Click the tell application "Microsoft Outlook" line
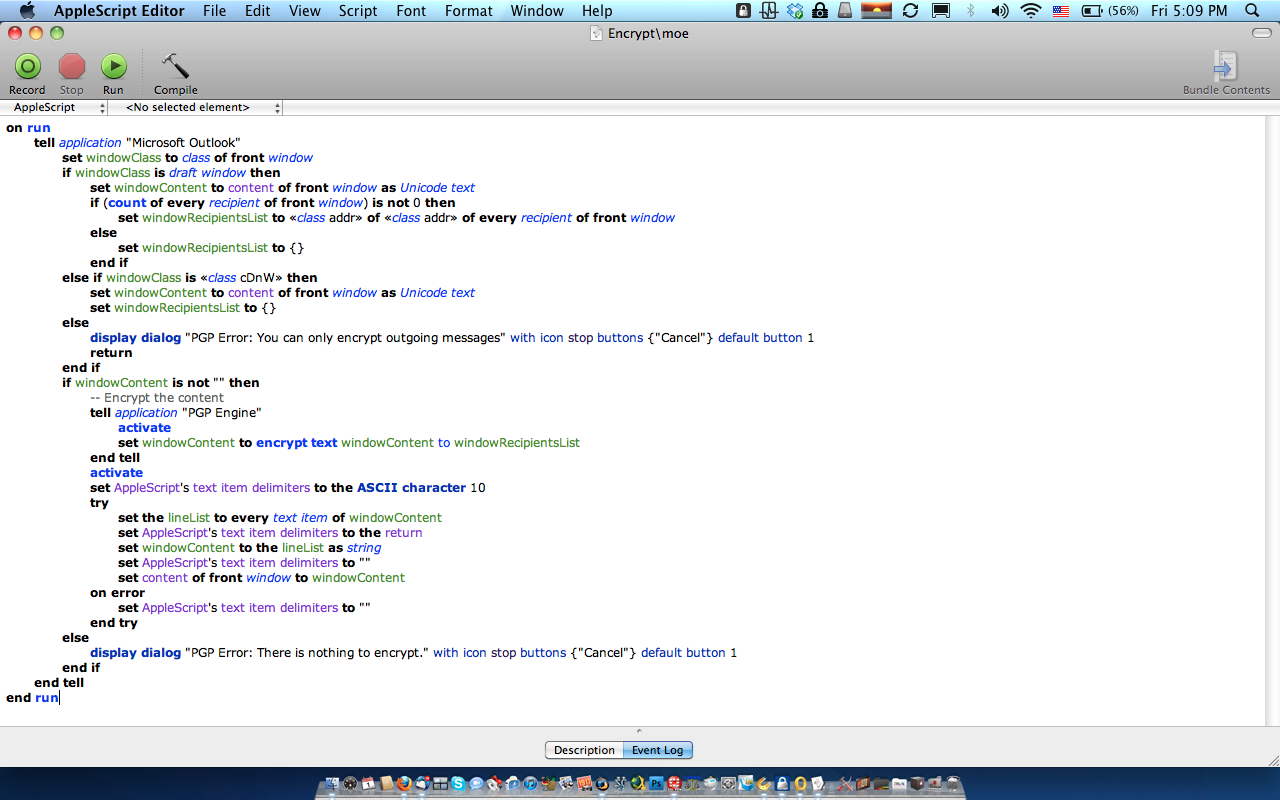Image resolution: width=1280 pixels, height=800 pixels. 137,143
